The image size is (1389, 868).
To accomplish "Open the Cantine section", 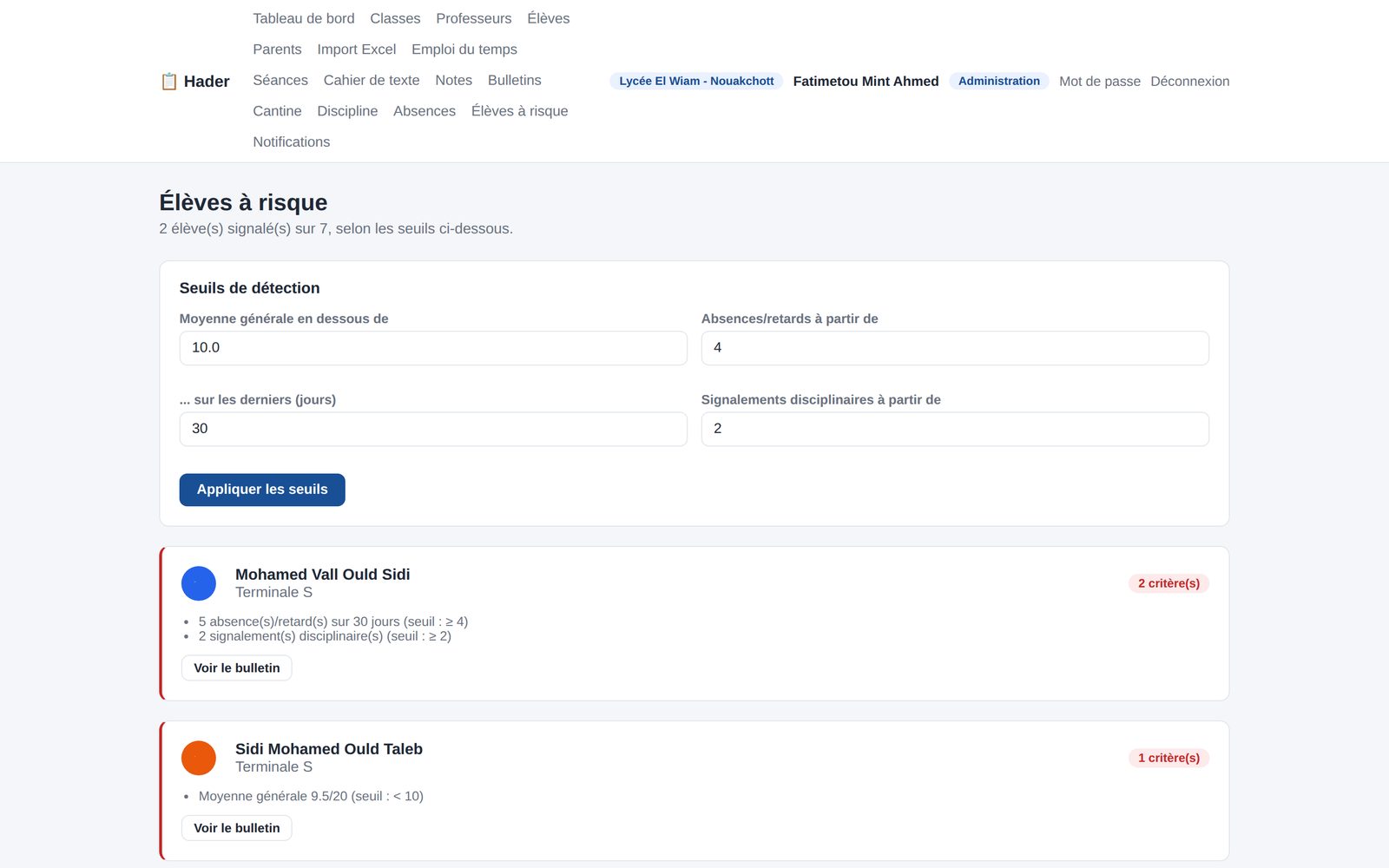I will tap(277, 111).
